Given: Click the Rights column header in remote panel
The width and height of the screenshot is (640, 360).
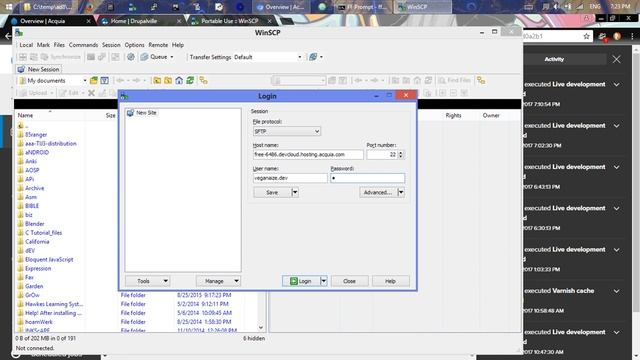Looking at the screenshot, I should [x=453, y=116].
